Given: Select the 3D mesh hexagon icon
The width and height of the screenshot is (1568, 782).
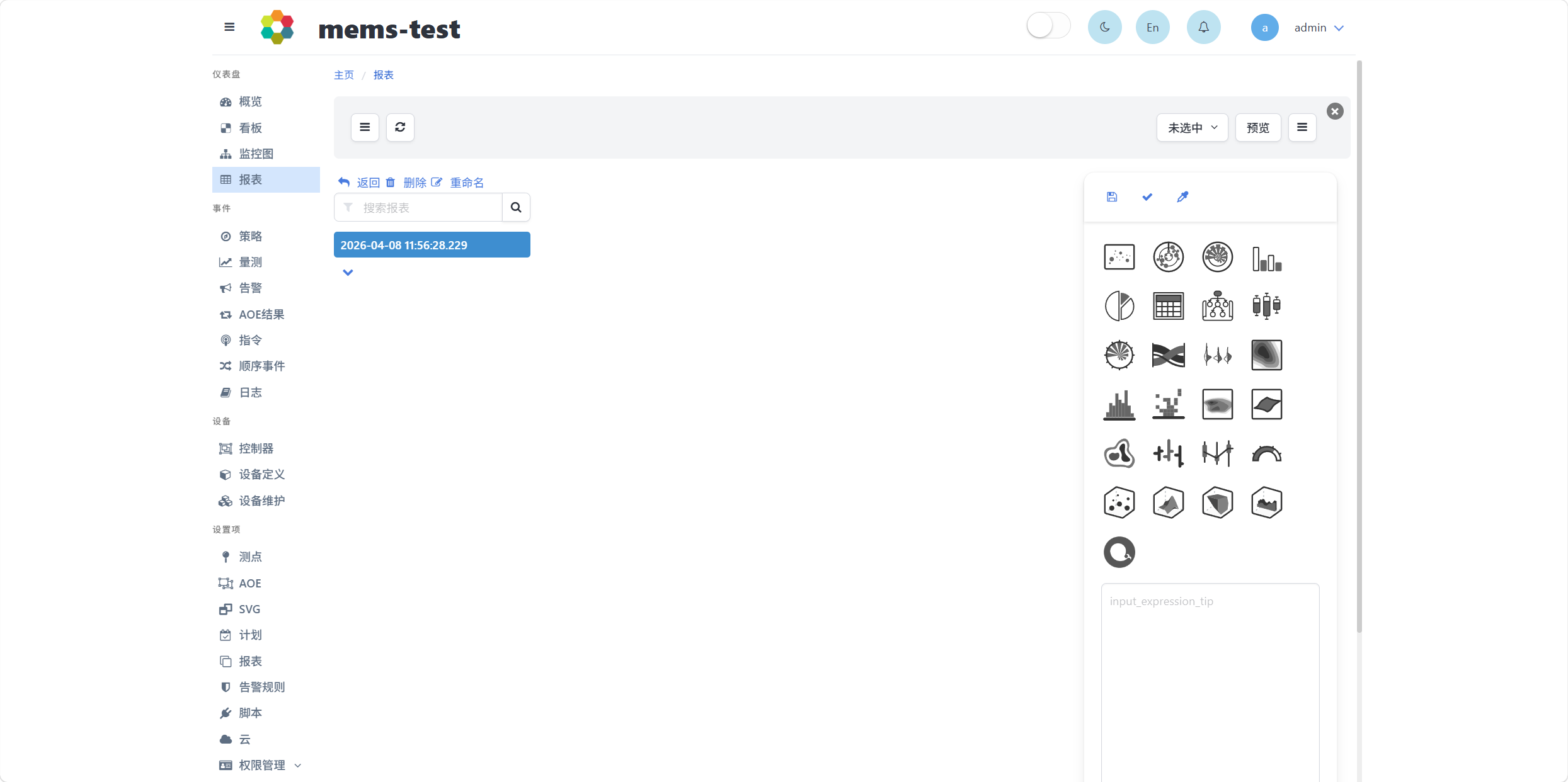Looking at the screenshot, I should click(x=1218, y=502).
